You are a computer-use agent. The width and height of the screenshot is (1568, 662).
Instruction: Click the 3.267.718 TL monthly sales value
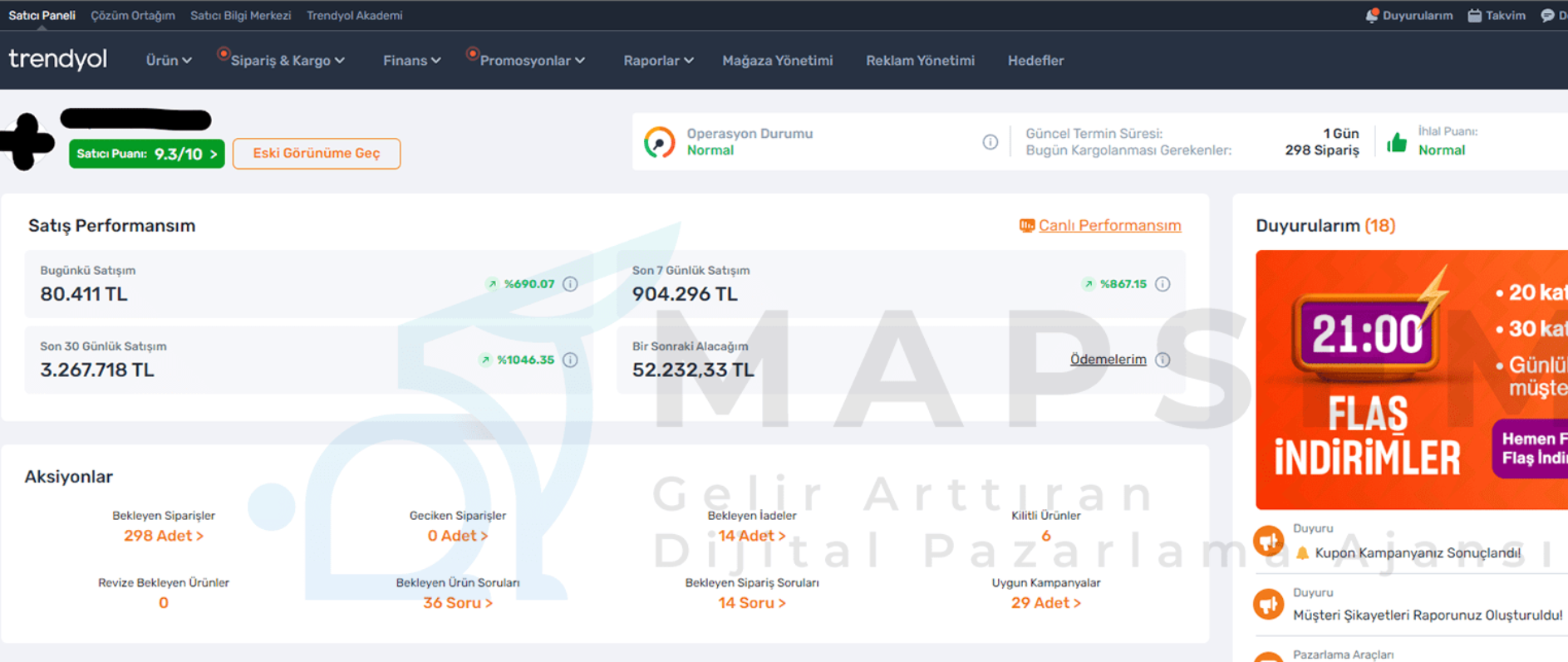point(97,370)
